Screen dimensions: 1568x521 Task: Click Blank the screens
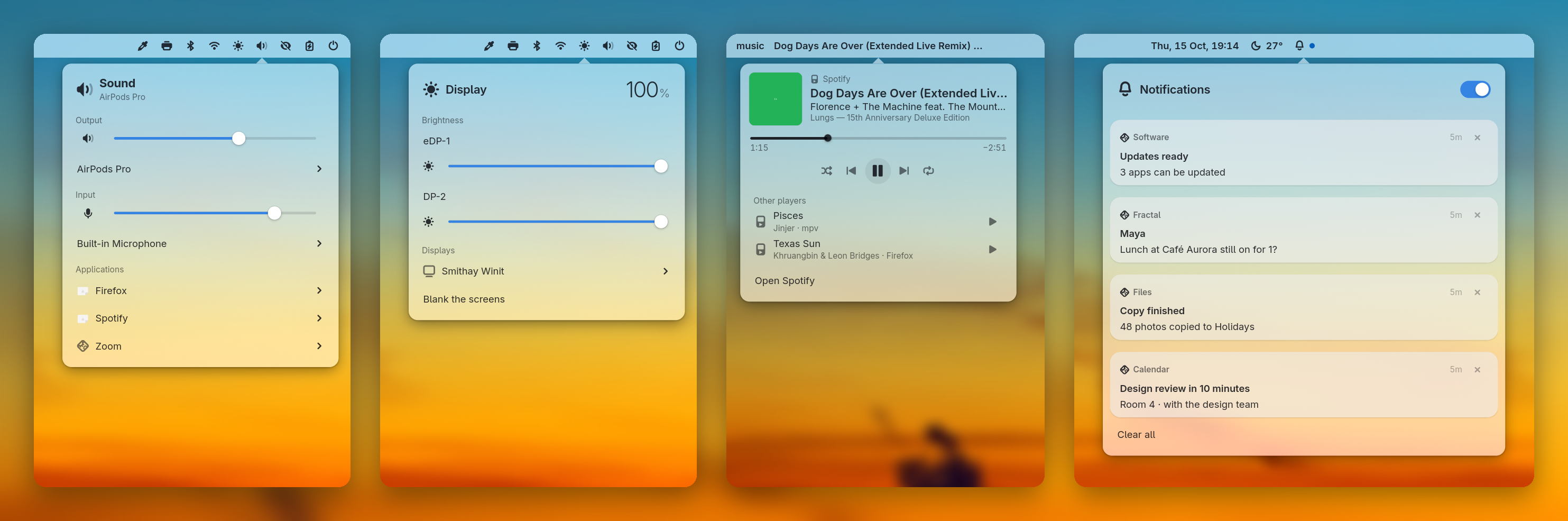point(464,299)
